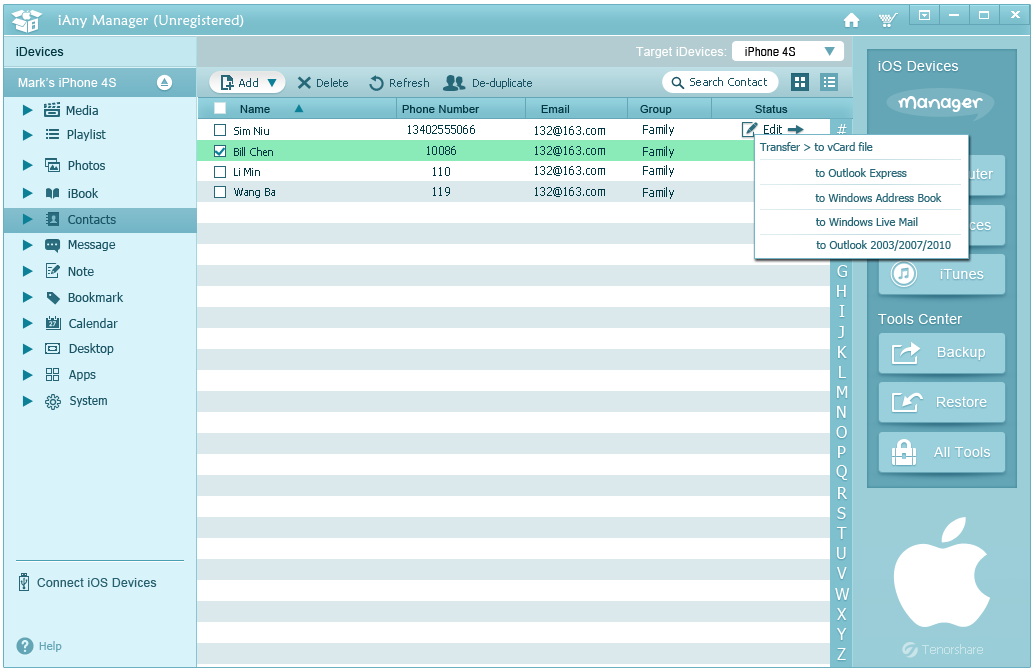This screenshot has height=672, width=1036.
Task: Switch to list view layout
Action: click(829, 82)
